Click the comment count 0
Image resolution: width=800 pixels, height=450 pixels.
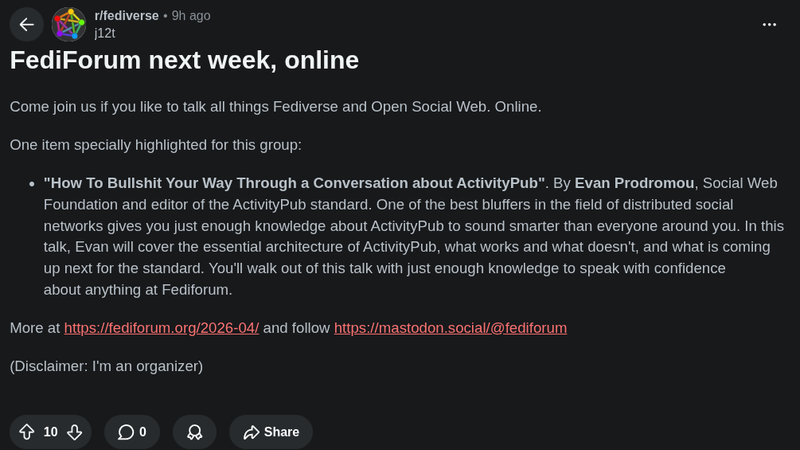coord(143,432)
